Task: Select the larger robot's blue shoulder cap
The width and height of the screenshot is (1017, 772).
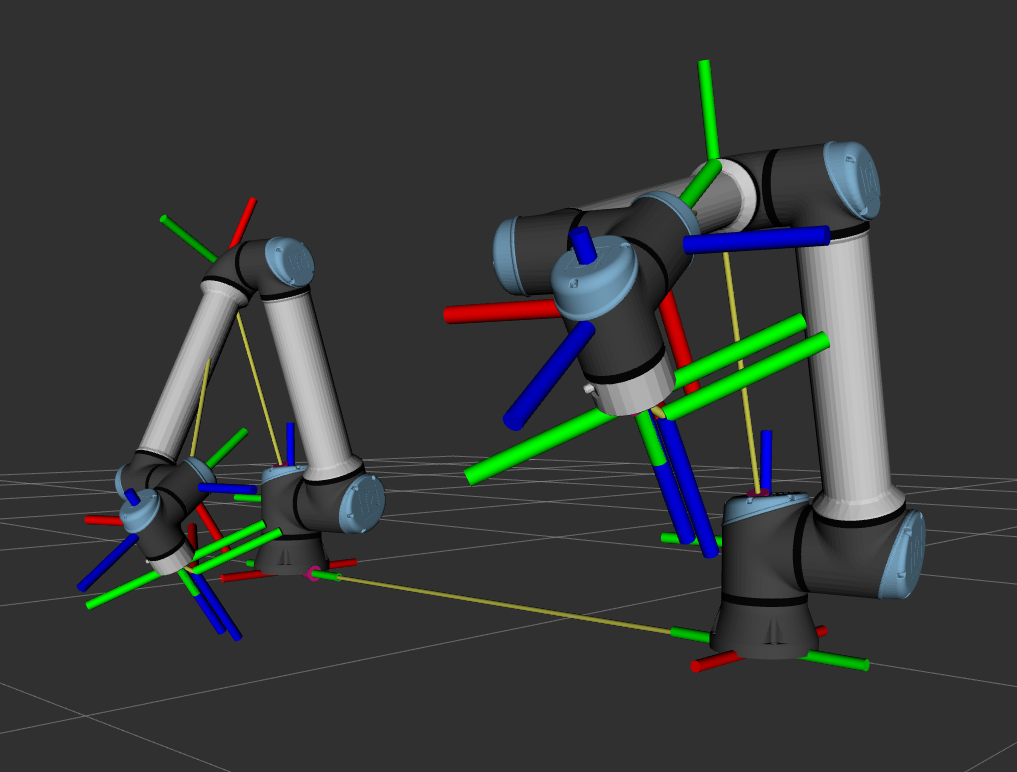Action: (903, 554)
